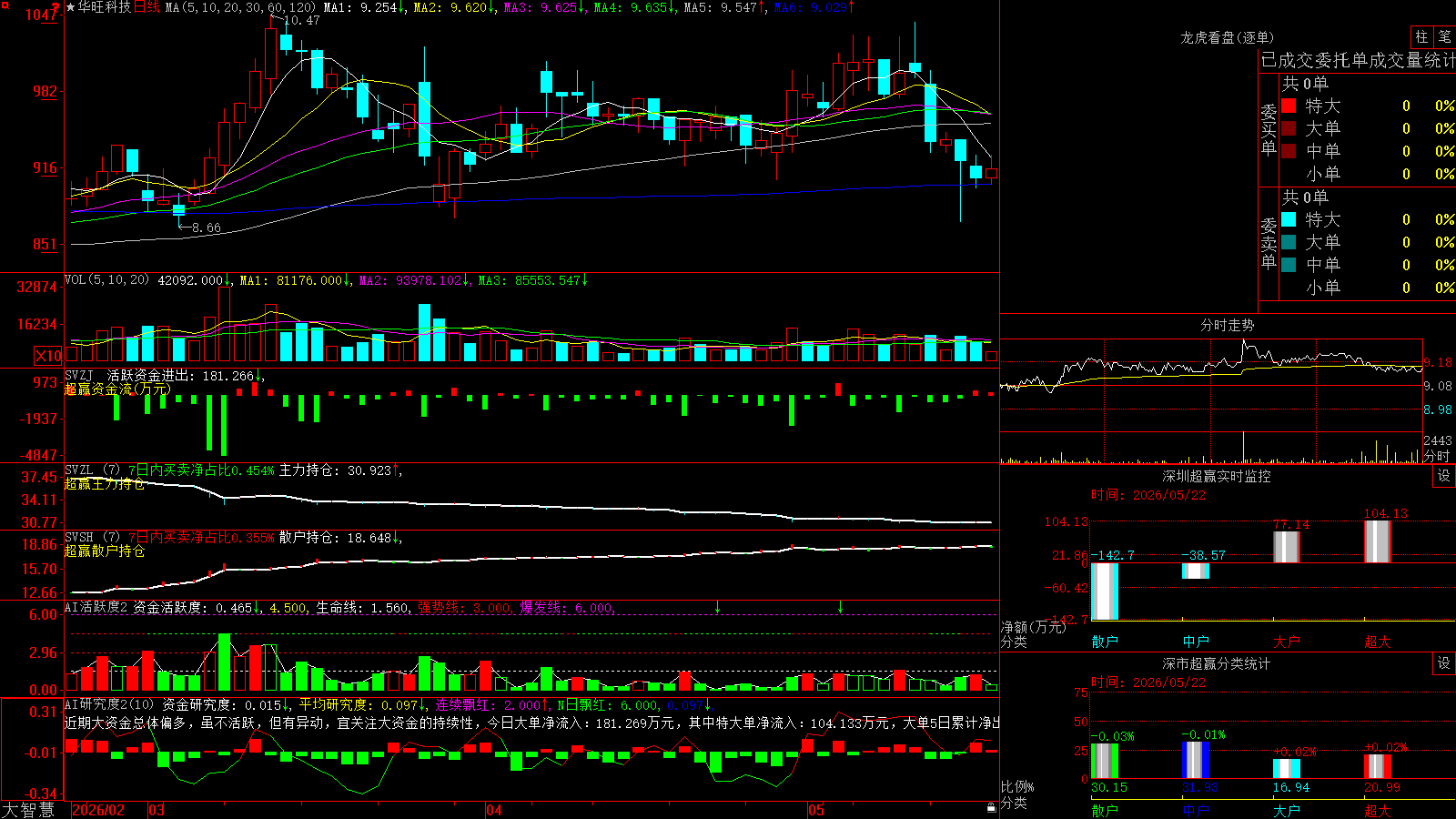Click the SVSH (7) indicator title
Screen dimensions: 1456x819
click(92, 538)
